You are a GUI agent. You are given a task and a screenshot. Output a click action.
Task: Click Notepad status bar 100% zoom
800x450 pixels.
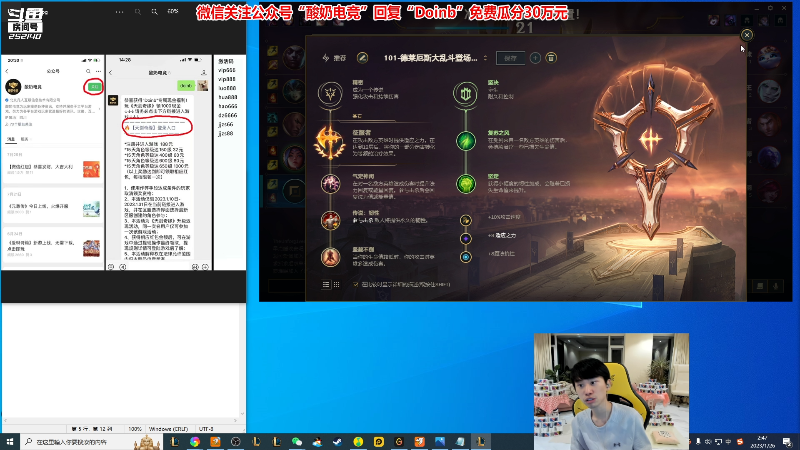pos(135,429)
